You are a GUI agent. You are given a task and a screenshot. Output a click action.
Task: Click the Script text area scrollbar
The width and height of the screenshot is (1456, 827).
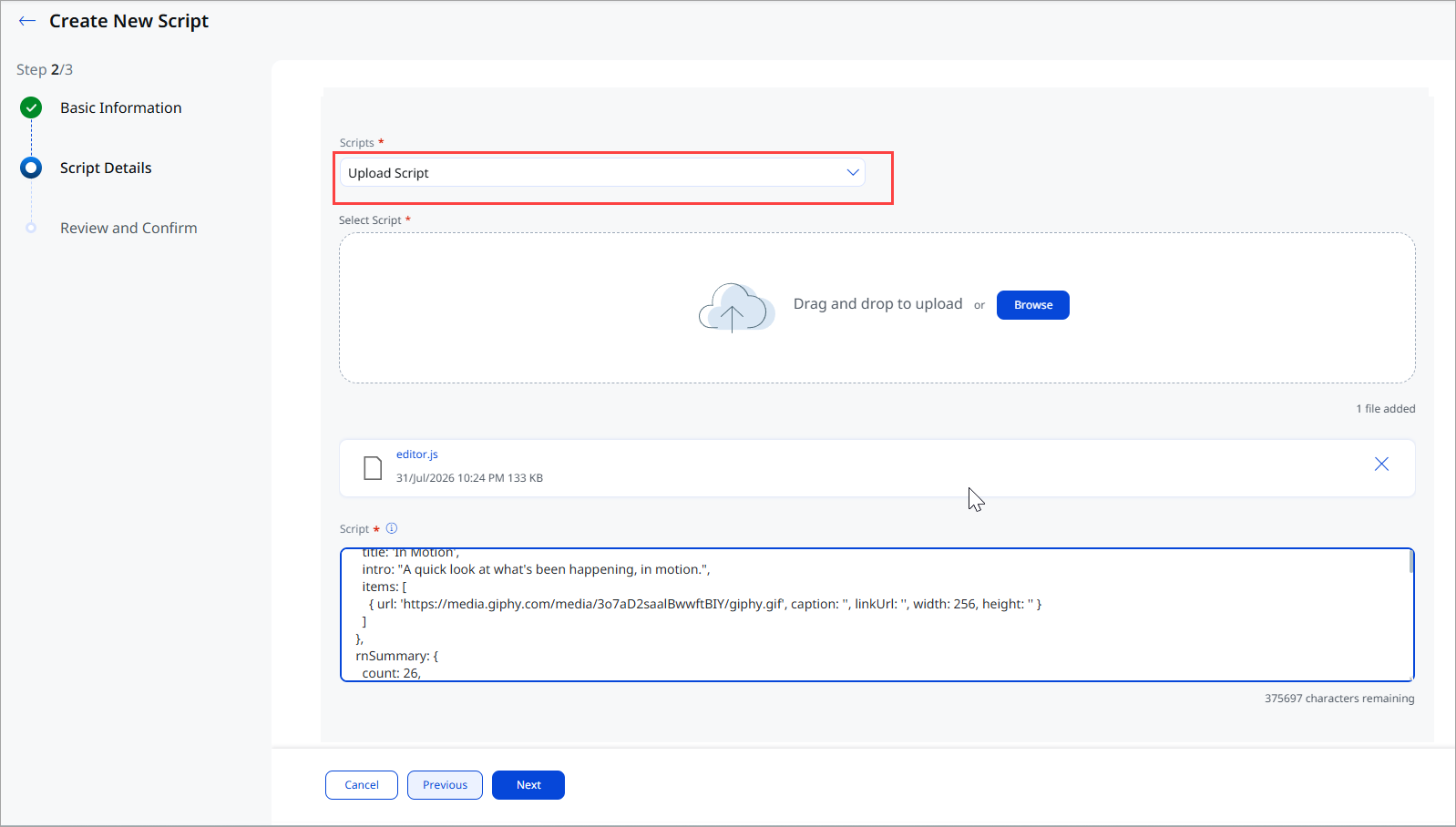click(x=1411, y=561)
